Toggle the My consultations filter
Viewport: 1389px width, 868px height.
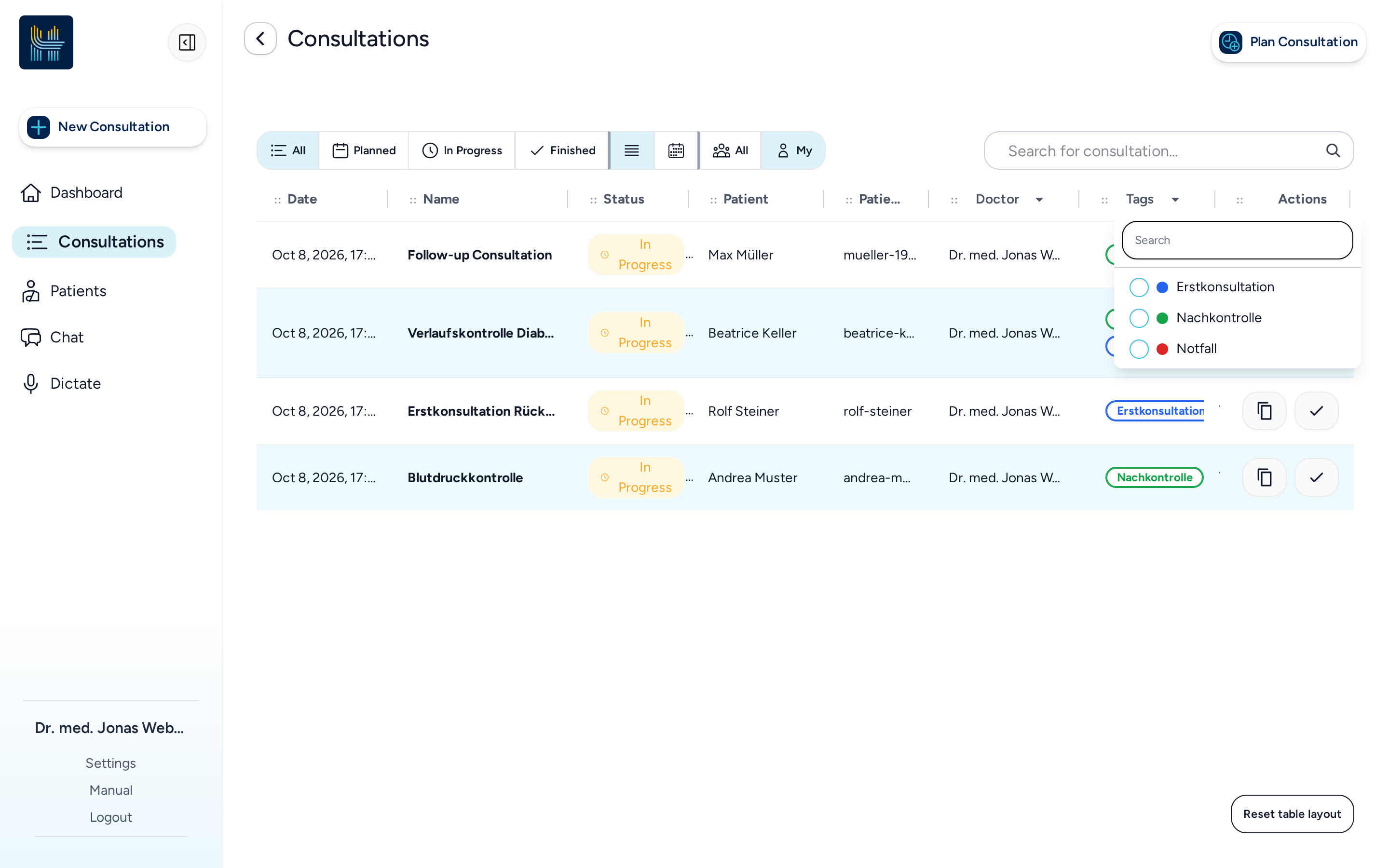click(793, 150)
